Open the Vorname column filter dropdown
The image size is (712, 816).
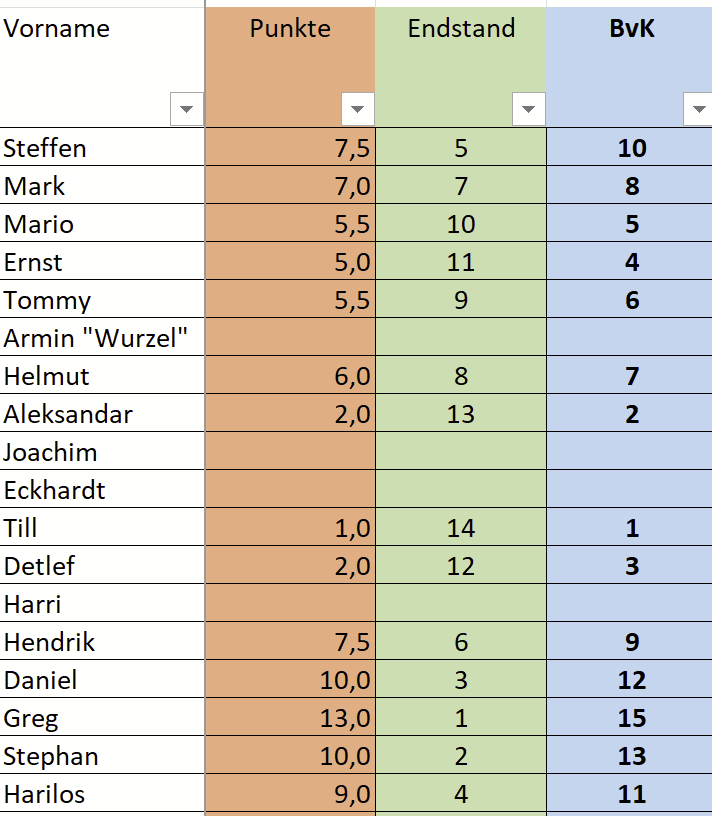(x=187, y=109)
